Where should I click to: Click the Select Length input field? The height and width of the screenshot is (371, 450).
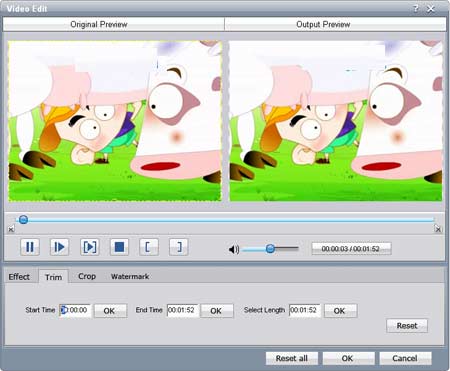[305, 310]
